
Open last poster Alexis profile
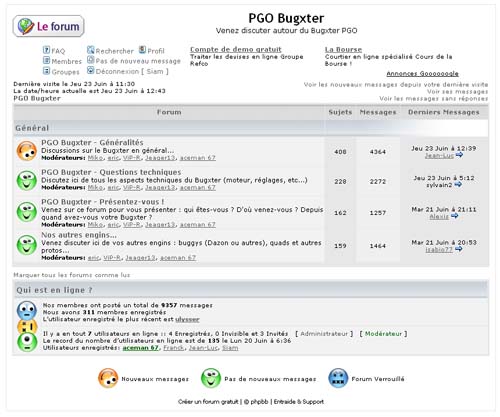point(439,216)
